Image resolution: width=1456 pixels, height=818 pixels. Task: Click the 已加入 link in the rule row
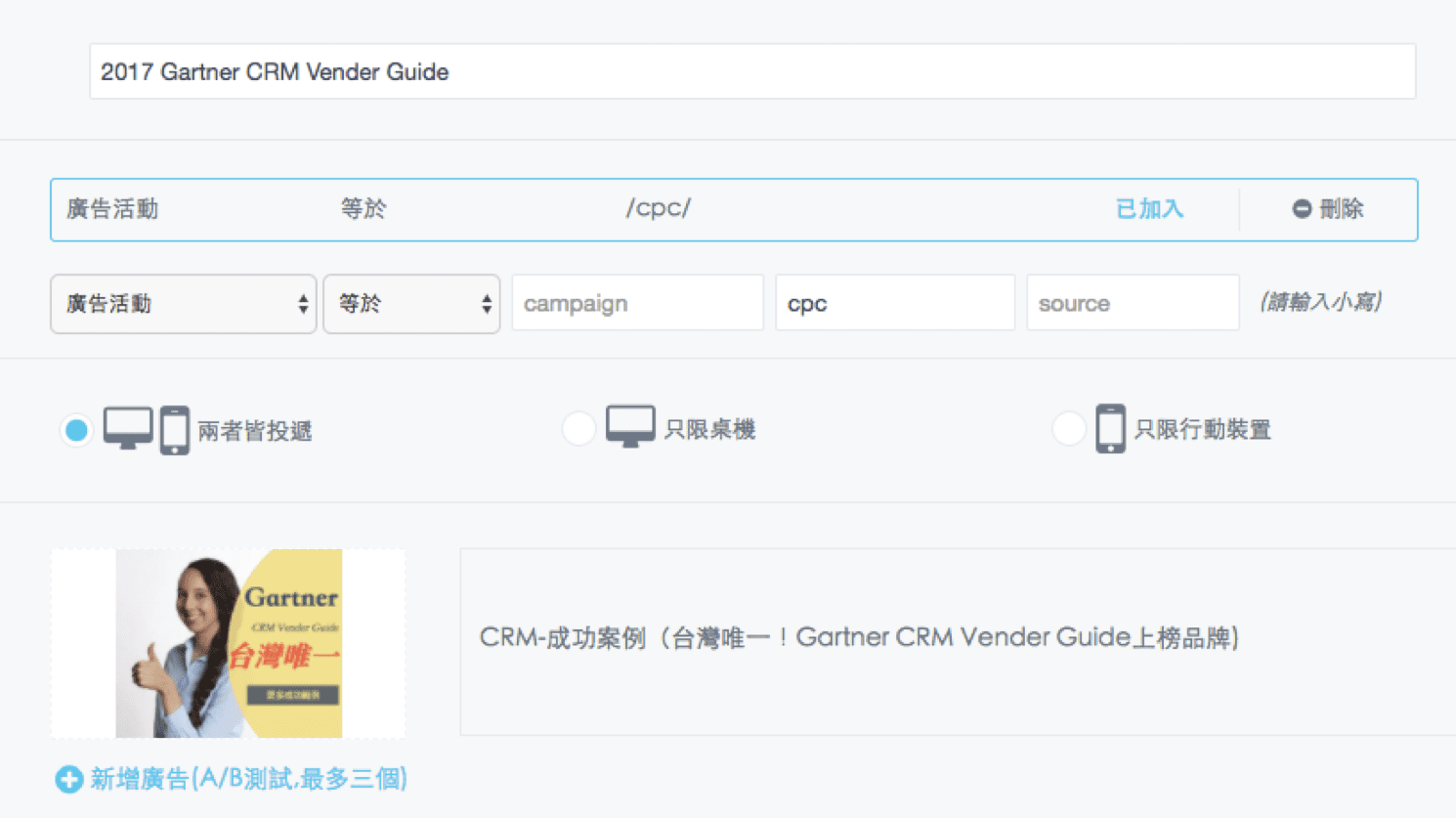1149,209
